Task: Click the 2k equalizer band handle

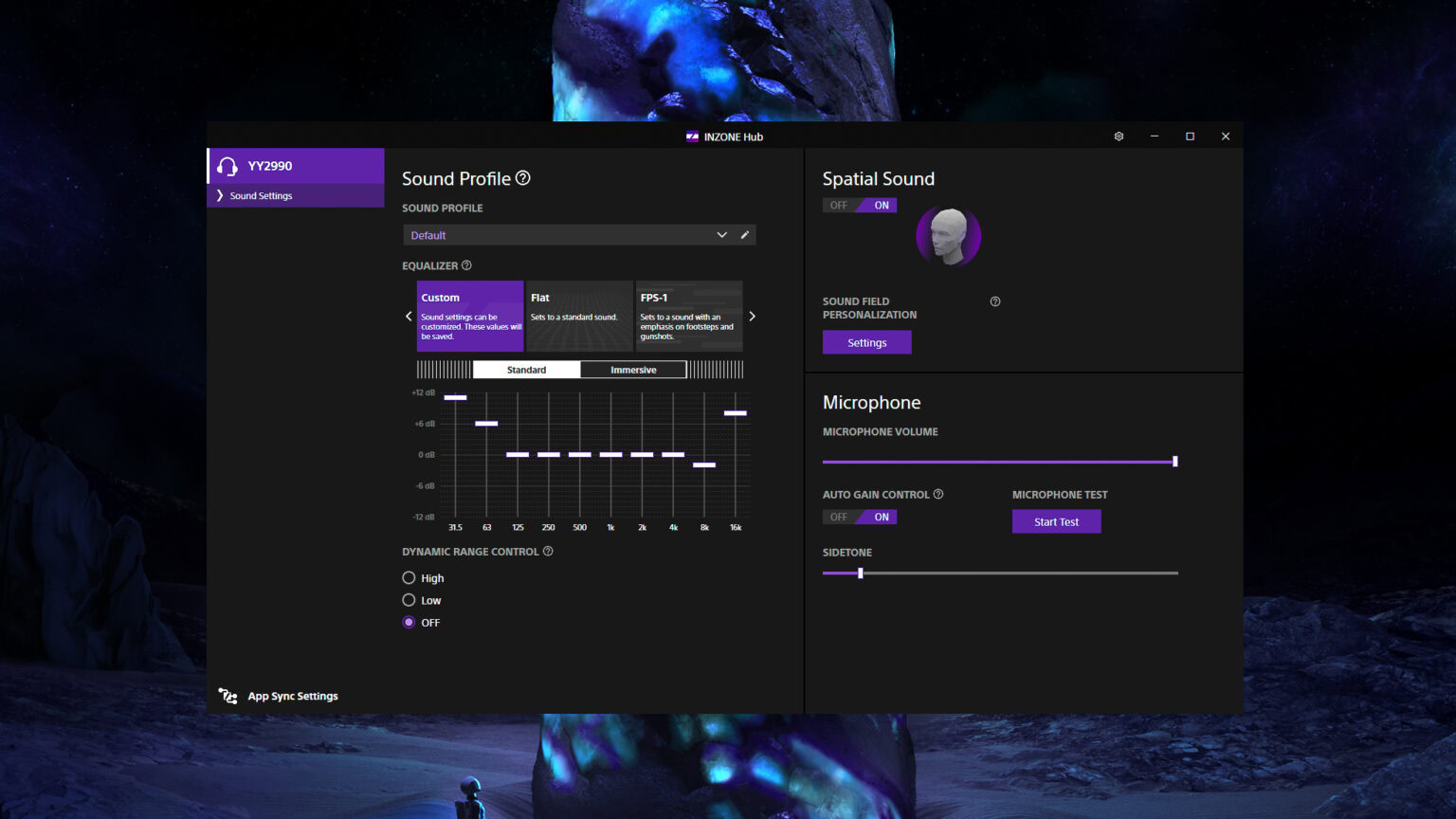Action: (643, 455)
